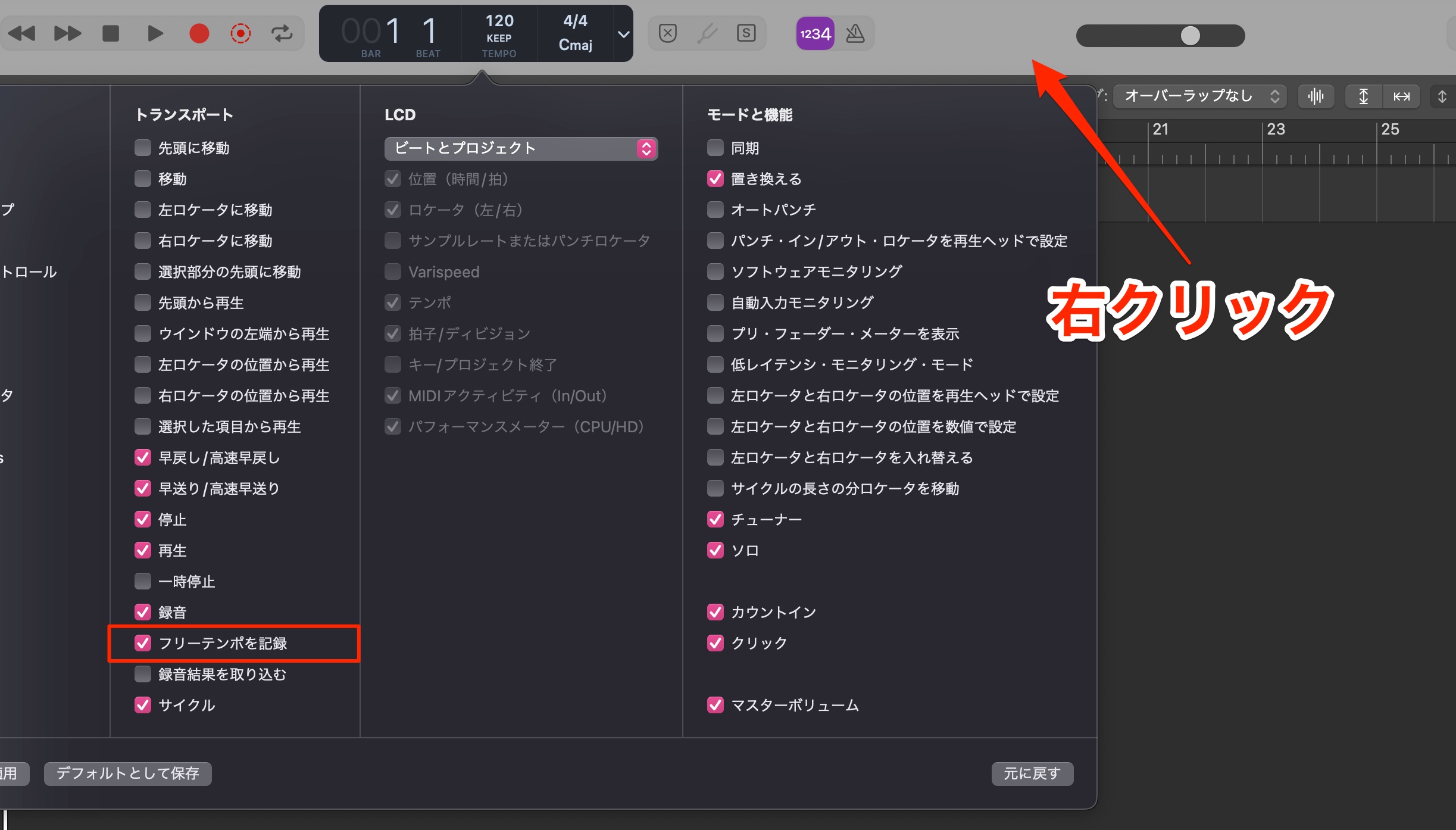This screenshot has width=1456, height=830.
Task: Uncheck the 再生 checkbox
Action: tap(143, 550)
